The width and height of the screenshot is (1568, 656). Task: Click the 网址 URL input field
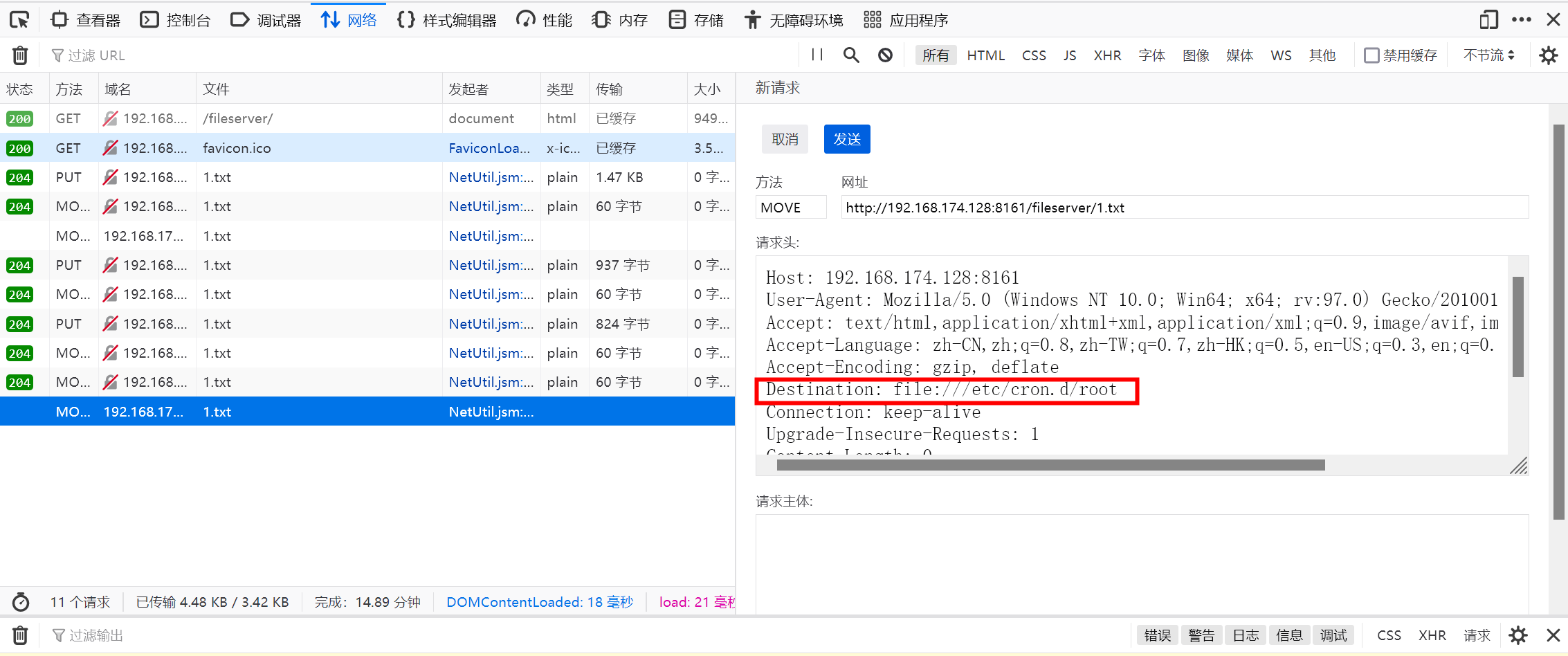tap(1183, 208)
